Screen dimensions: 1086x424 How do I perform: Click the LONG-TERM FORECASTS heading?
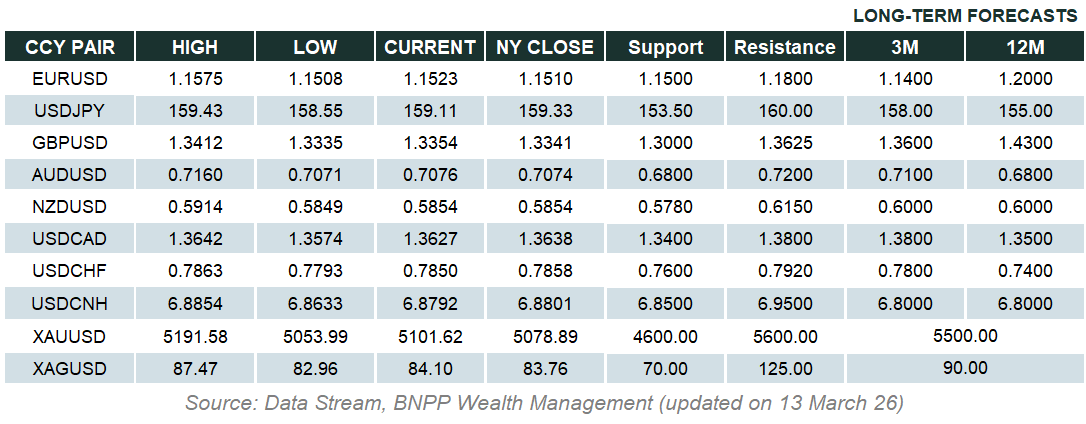(963, 16)
